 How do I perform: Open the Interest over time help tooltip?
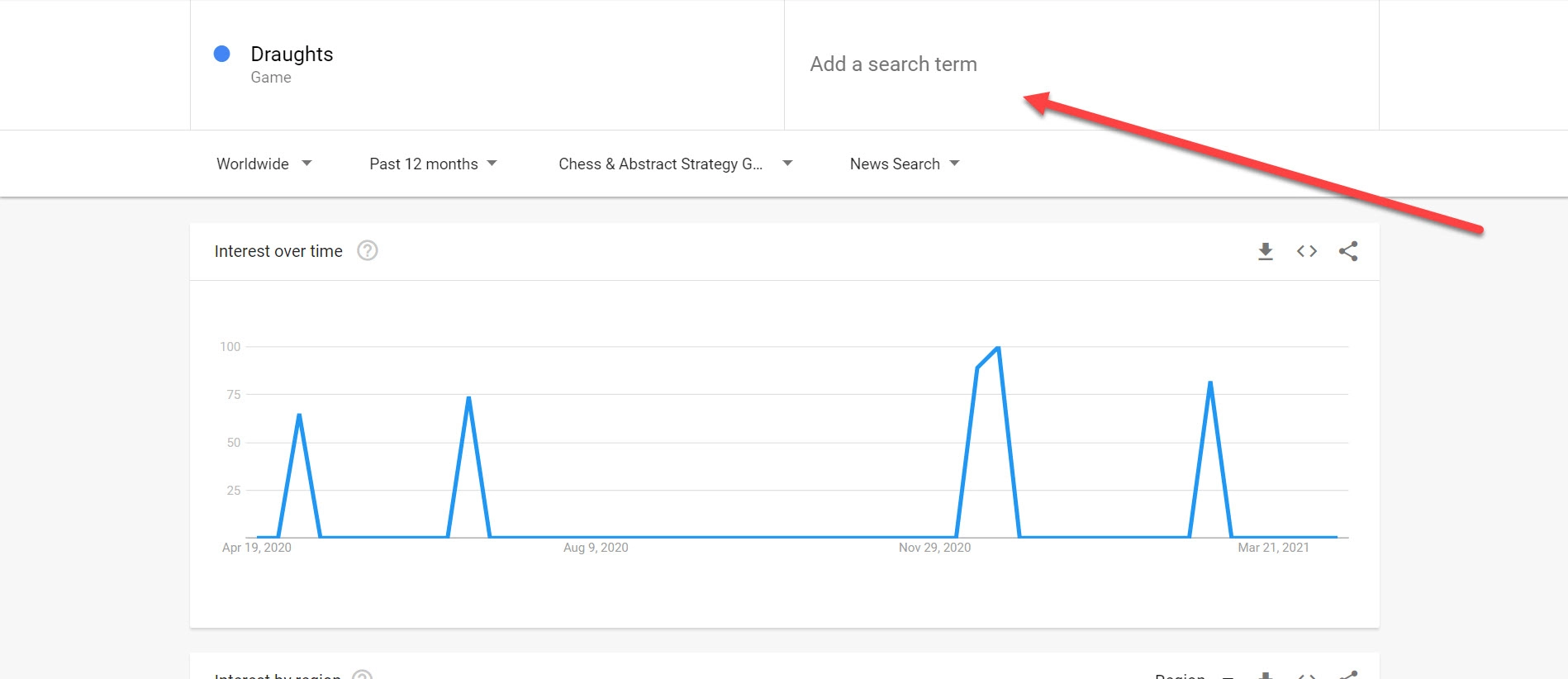368,250
